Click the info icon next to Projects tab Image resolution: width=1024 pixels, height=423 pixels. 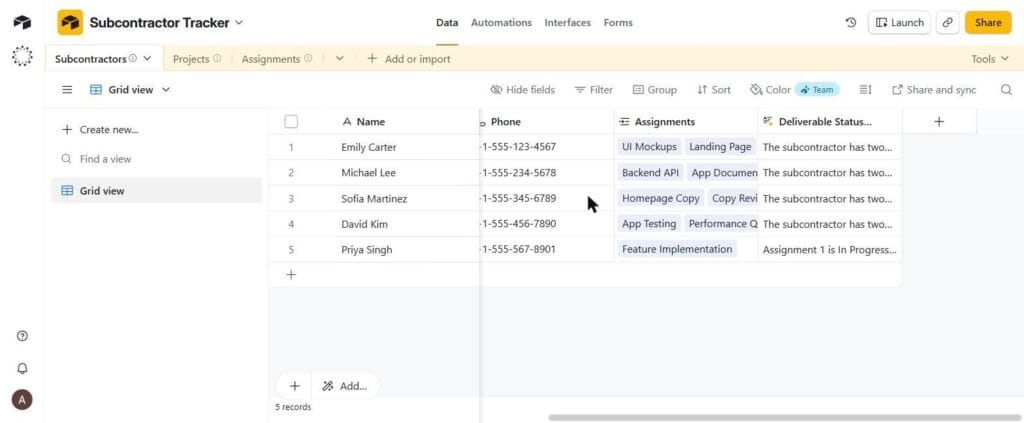pos(217,59)
